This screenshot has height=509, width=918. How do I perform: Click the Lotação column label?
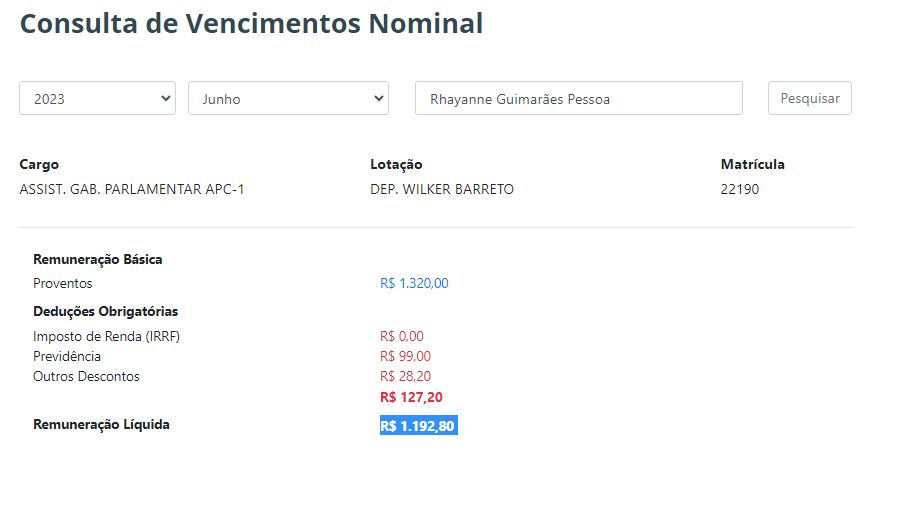point(396,164)
